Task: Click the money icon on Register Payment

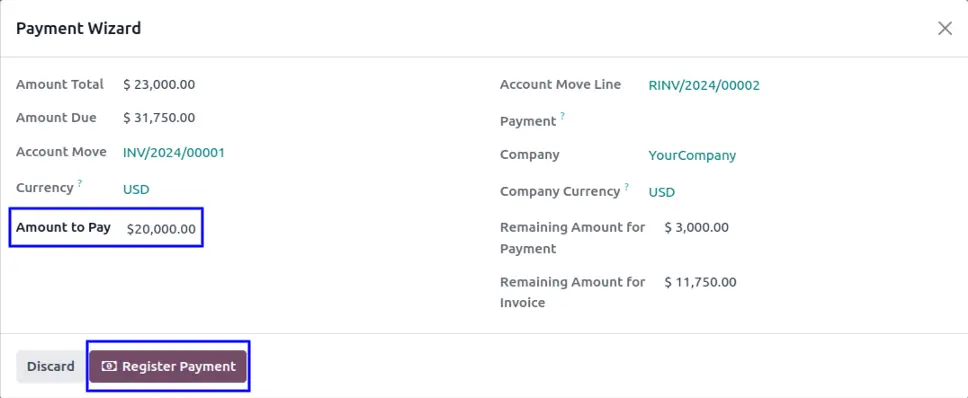Action: coord(109,367)
